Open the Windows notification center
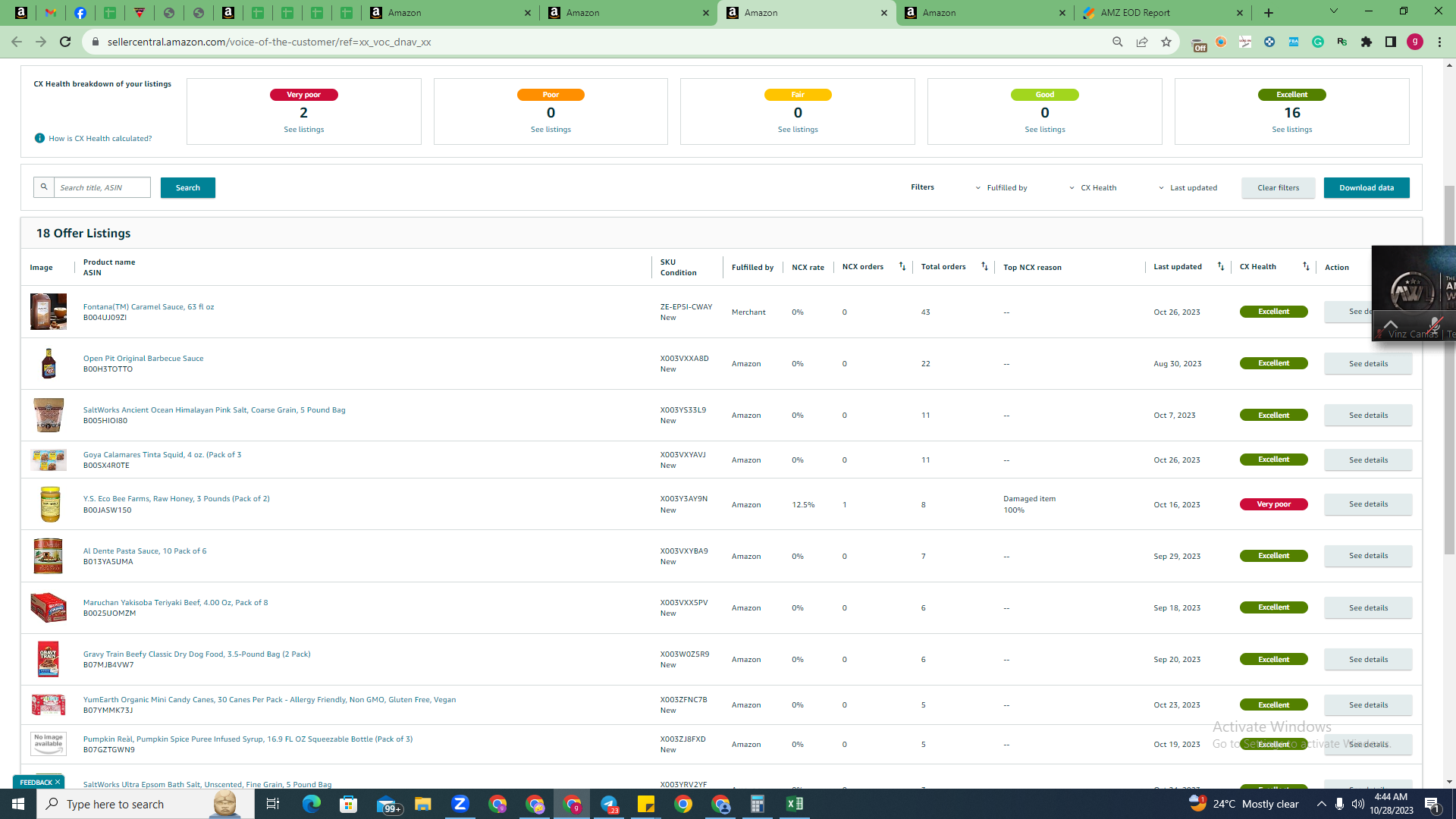The height and width of the screenshot is (819, 1456). [1432, 804]
